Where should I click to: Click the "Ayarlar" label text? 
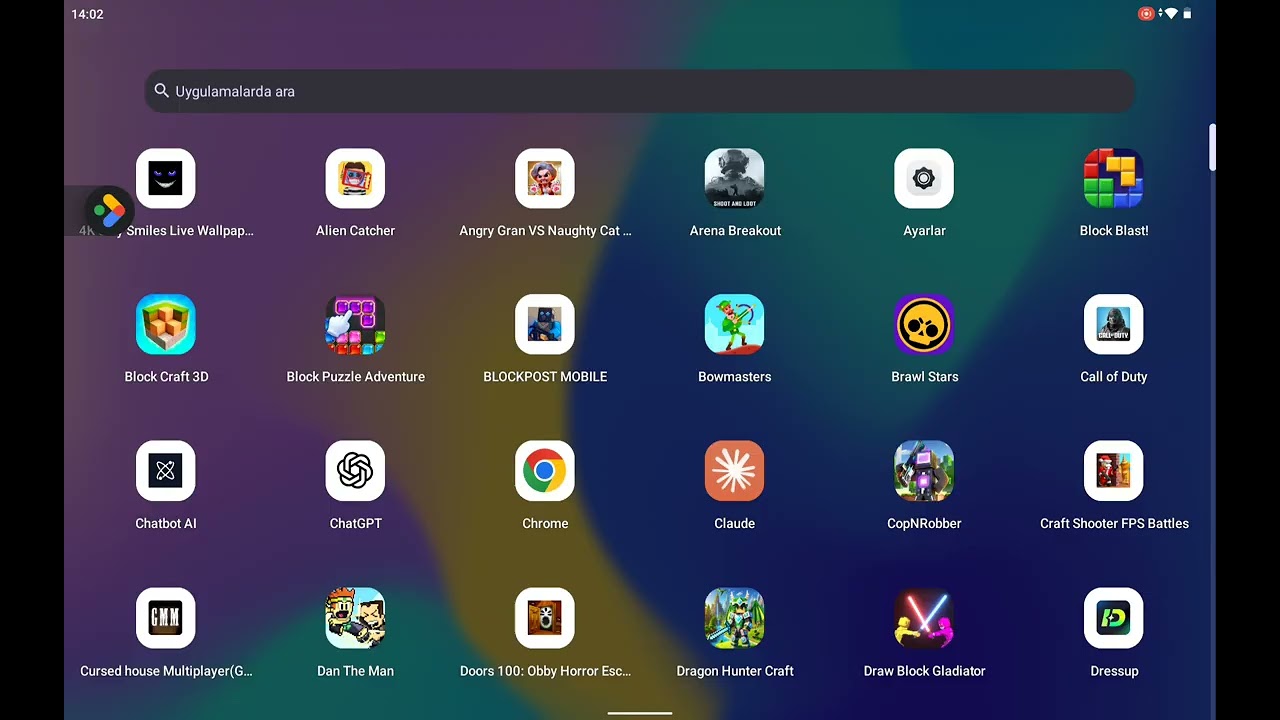click(924, 231)
